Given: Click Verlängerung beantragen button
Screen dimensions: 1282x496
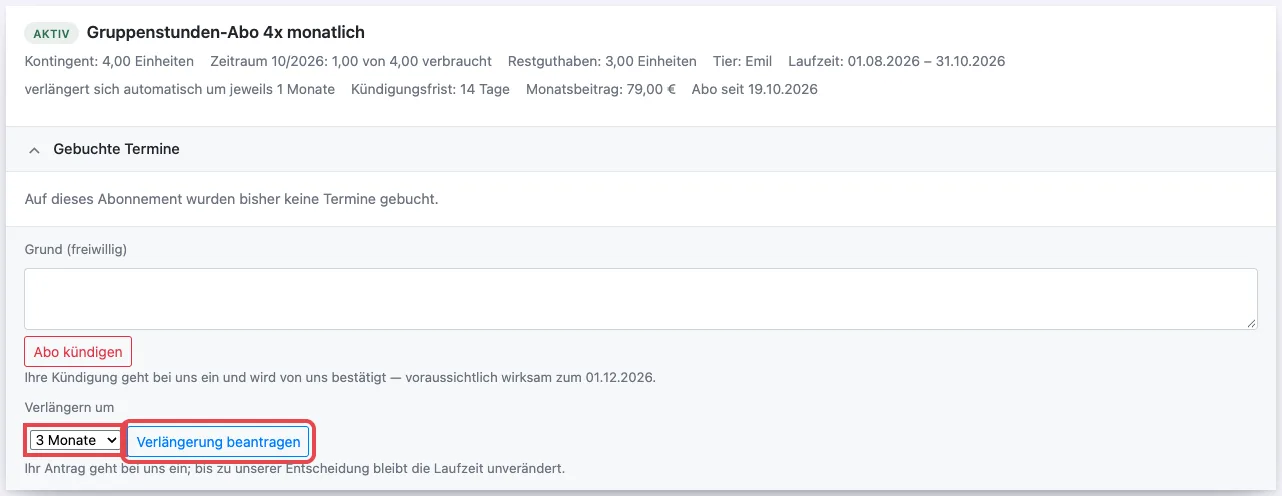Looking at the screenshot, I should pyautogui.click(x=218, y=441).
